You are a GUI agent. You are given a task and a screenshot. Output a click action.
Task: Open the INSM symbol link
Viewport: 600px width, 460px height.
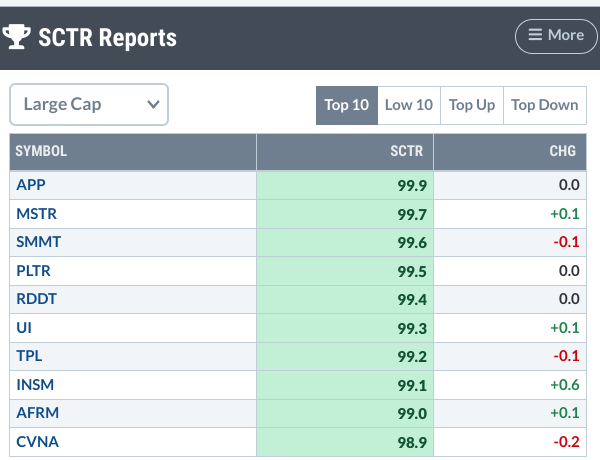35,385
